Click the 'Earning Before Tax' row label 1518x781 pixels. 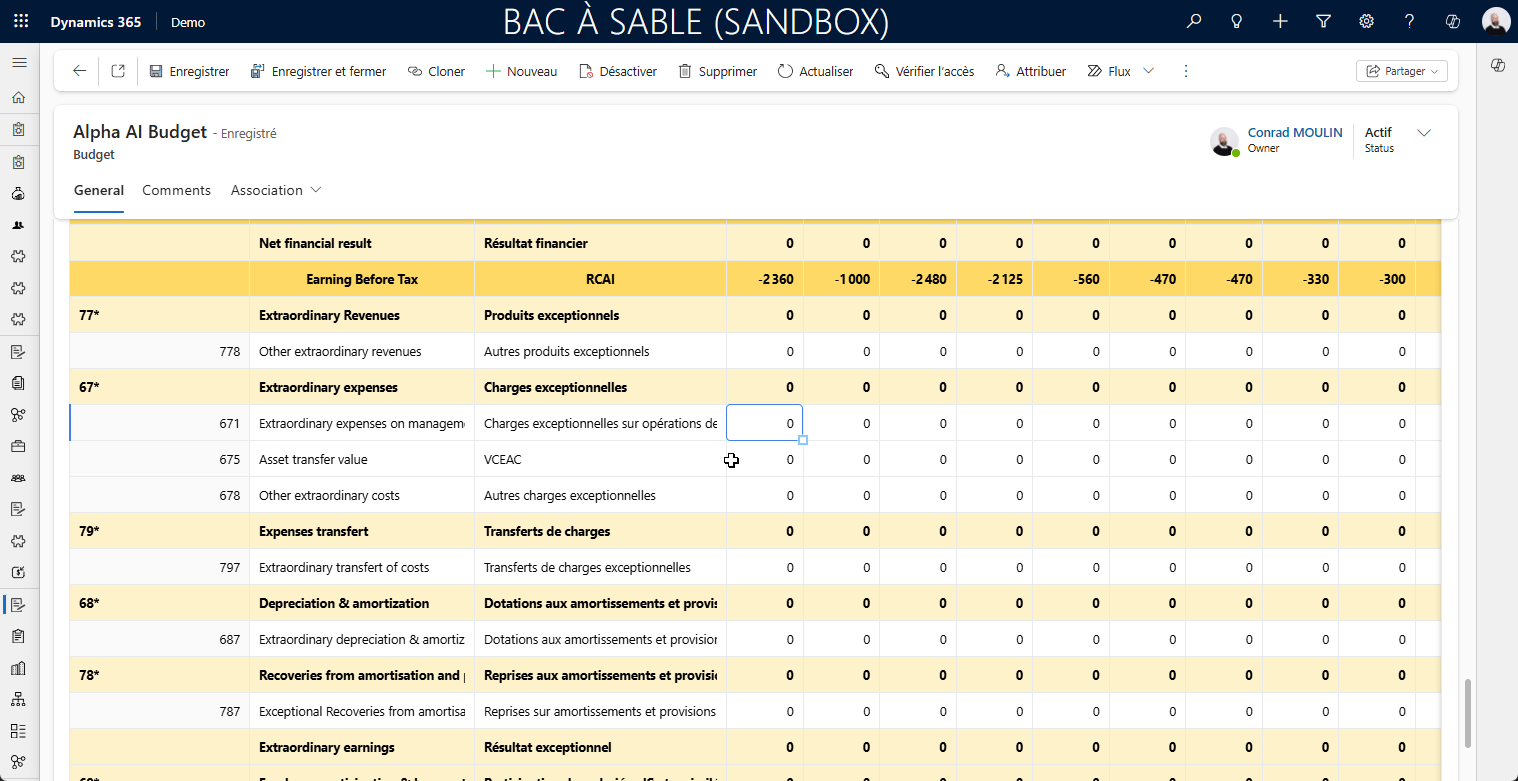click(x=362, y=280)
